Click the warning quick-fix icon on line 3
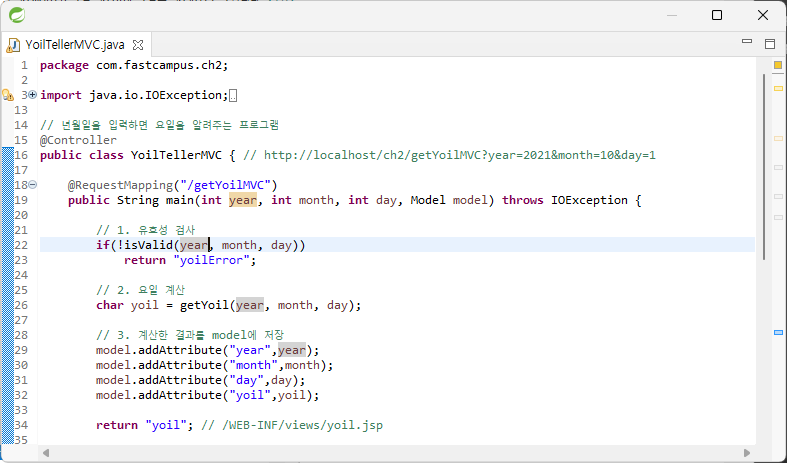Screen dimensions: 787x463 (8, 95)
